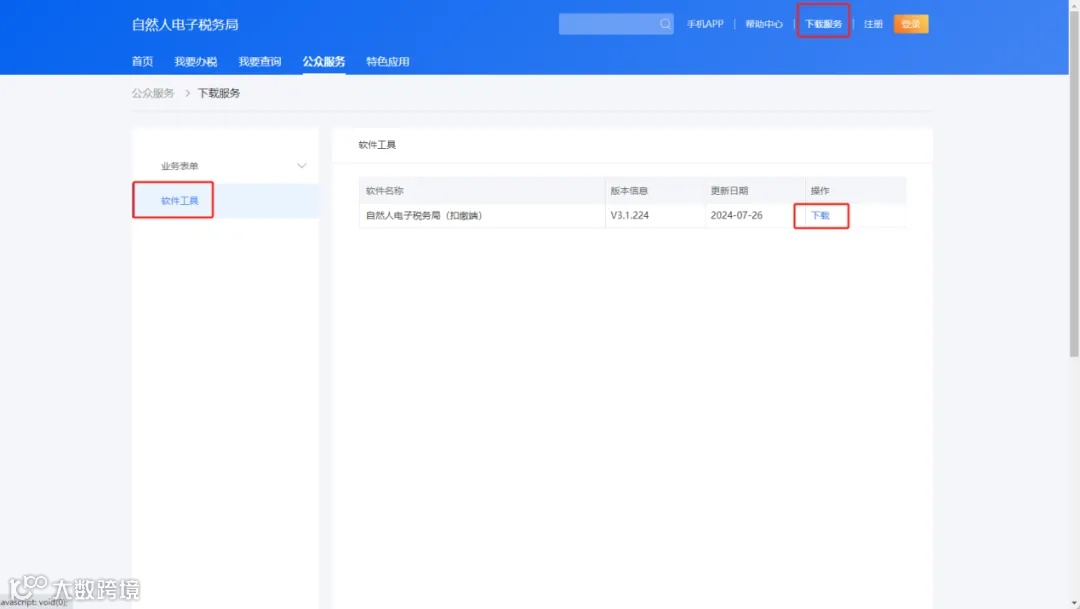The width and height of the screenshot is (1080, 609).
Task: Click 下载服务 in the top bar
Action: [822, 23]
